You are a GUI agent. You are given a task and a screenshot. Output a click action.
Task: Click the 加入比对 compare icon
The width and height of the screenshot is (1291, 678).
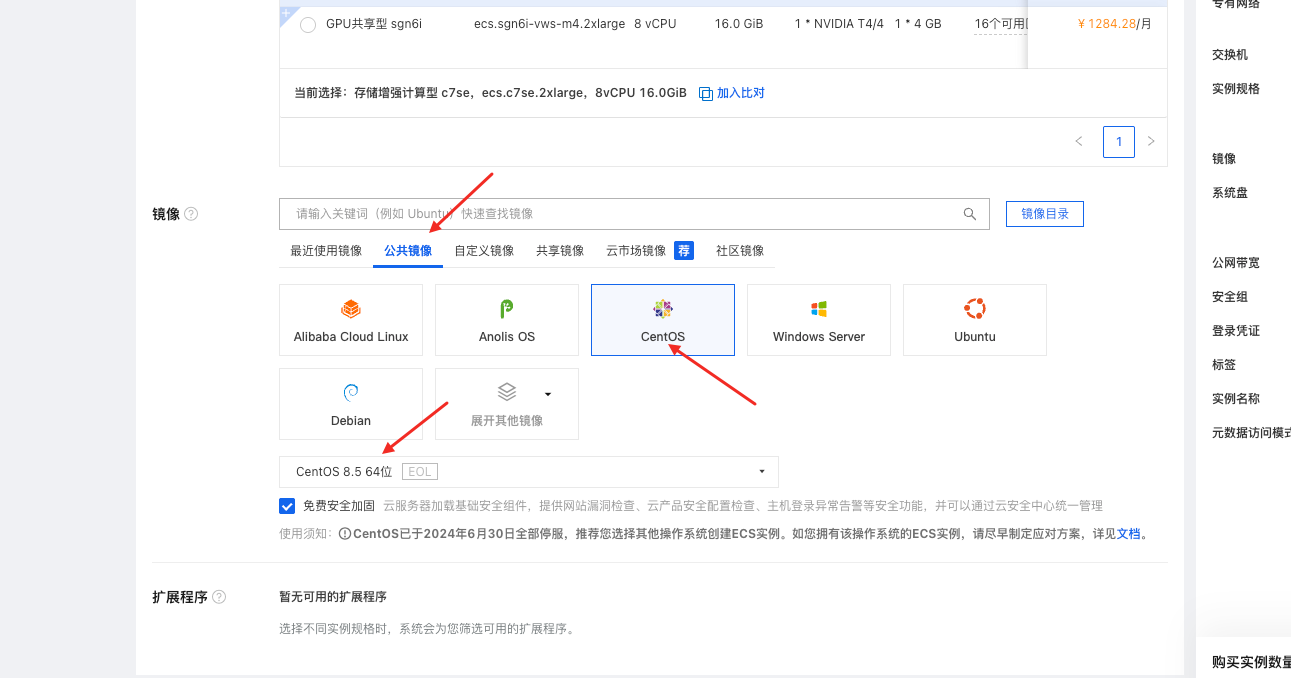click(x=706, y=93)
